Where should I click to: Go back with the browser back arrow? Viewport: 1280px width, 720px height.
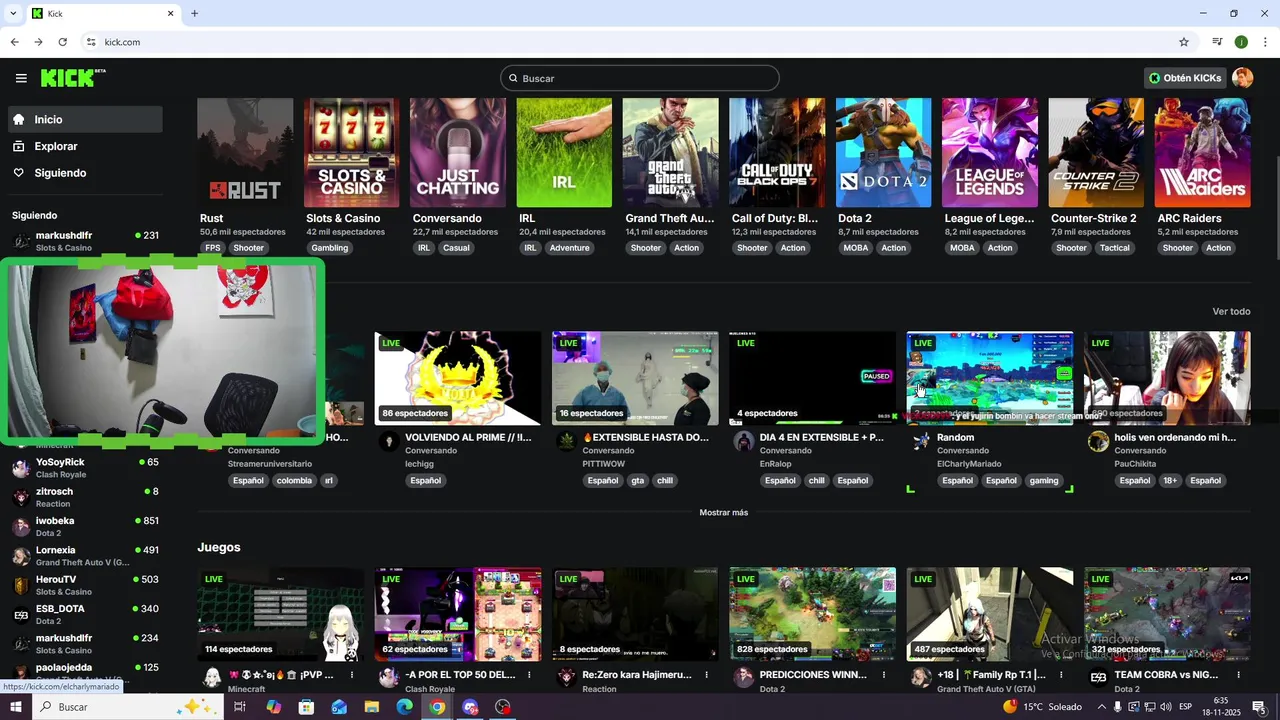click(14, 42)
